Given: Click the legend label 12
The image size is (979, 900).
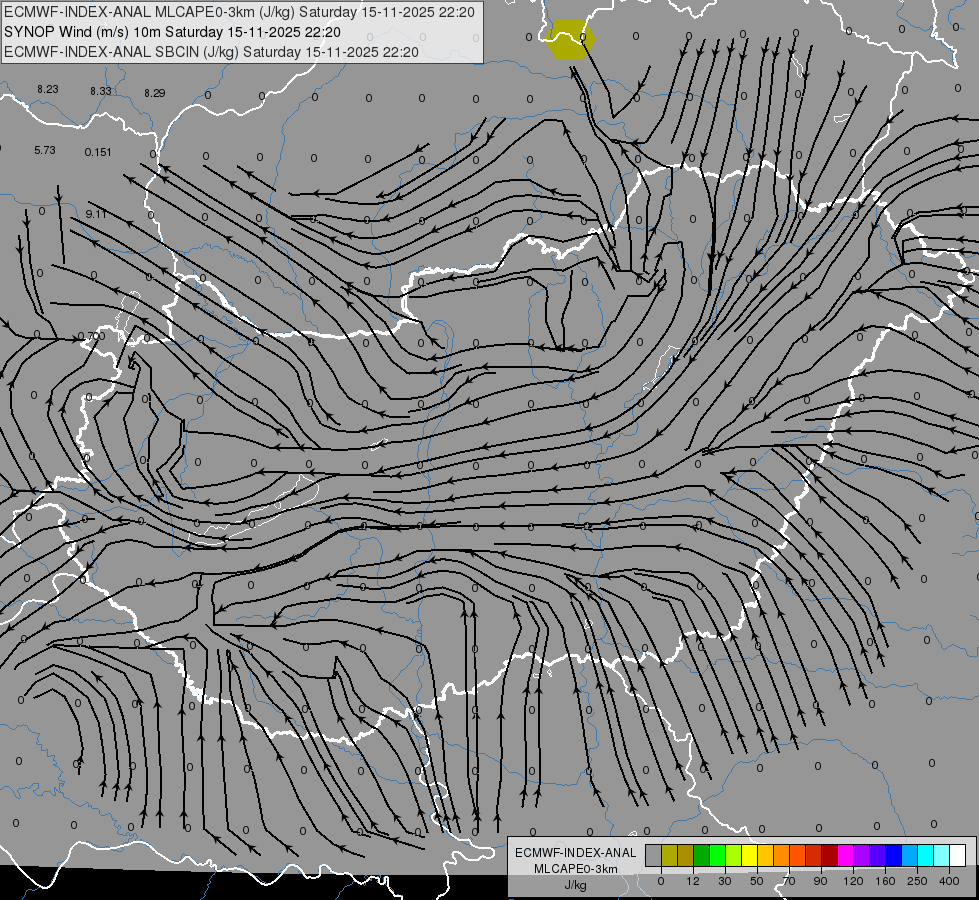Looking at the screenshot, I should tap(693, 881).
